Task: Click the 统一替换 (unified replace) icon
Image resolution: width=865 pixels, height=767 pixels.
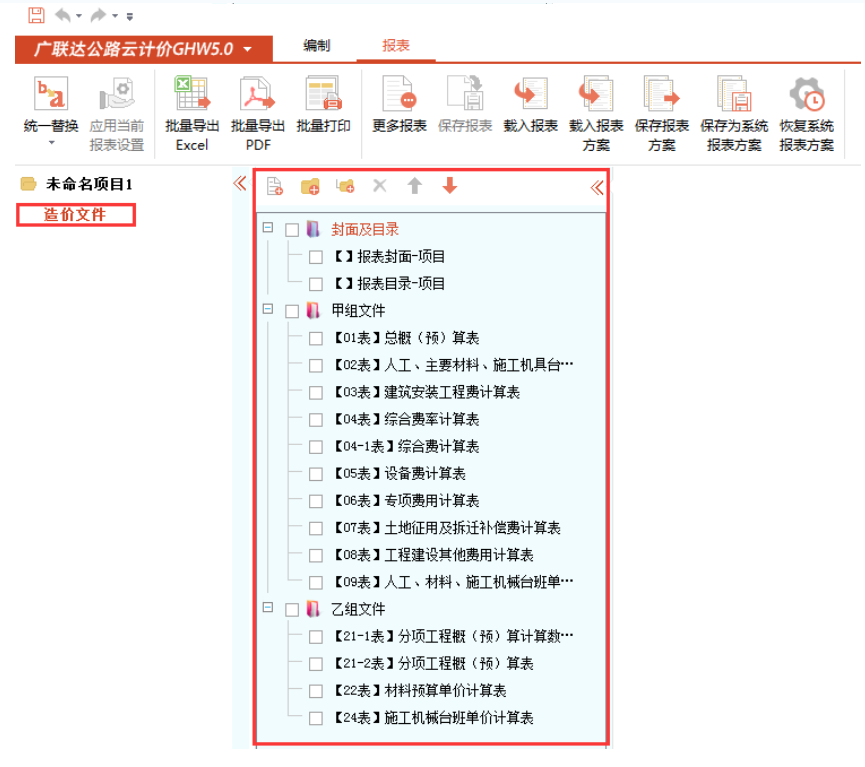Action: point(50,96)
